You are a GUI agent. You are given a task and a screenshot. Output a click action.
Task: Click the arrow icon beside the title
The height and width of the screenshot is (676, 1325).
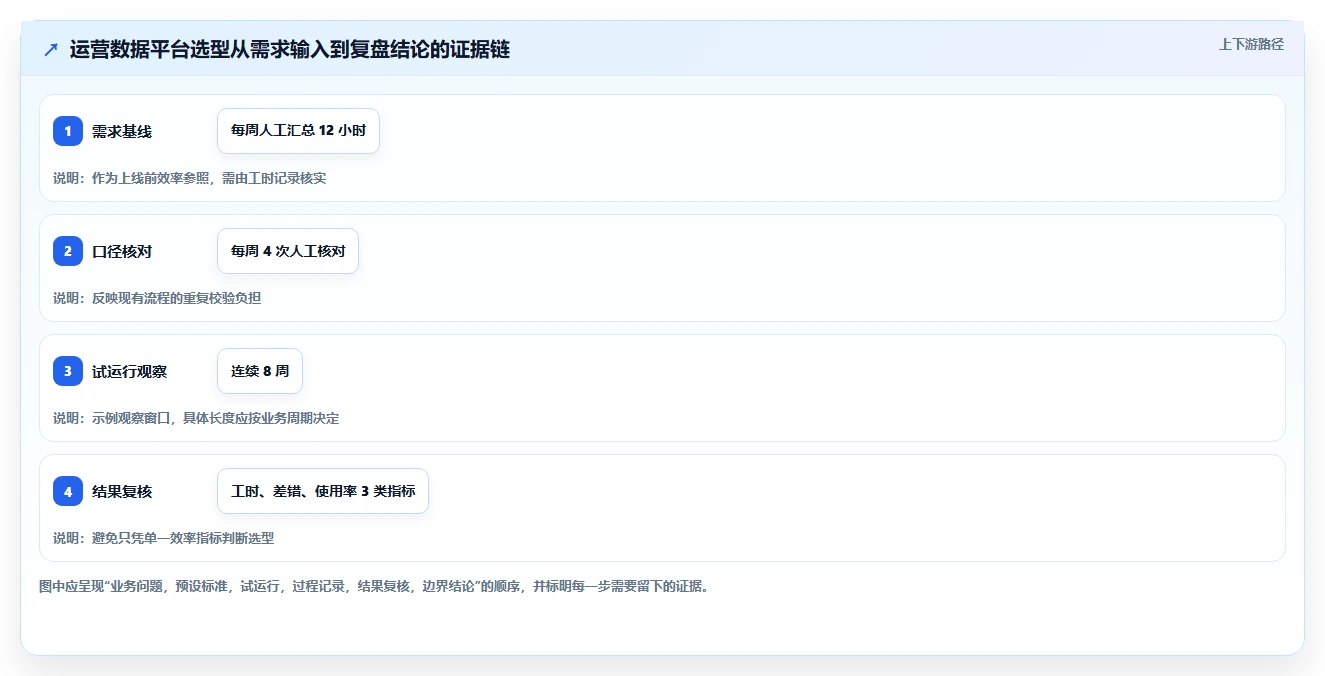click(x=51, y=50)
